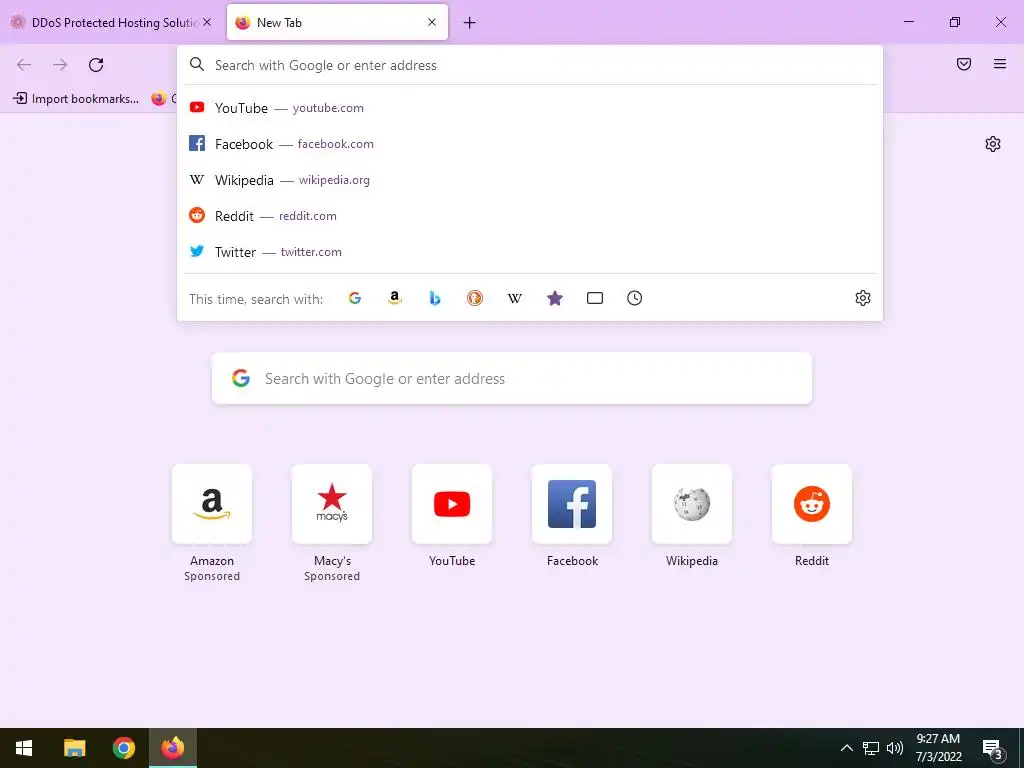Image resolution: width=1024 pixels, height=768 pixels.
Task: Search open Tabs using the rectangle icon
Action: 595,298
